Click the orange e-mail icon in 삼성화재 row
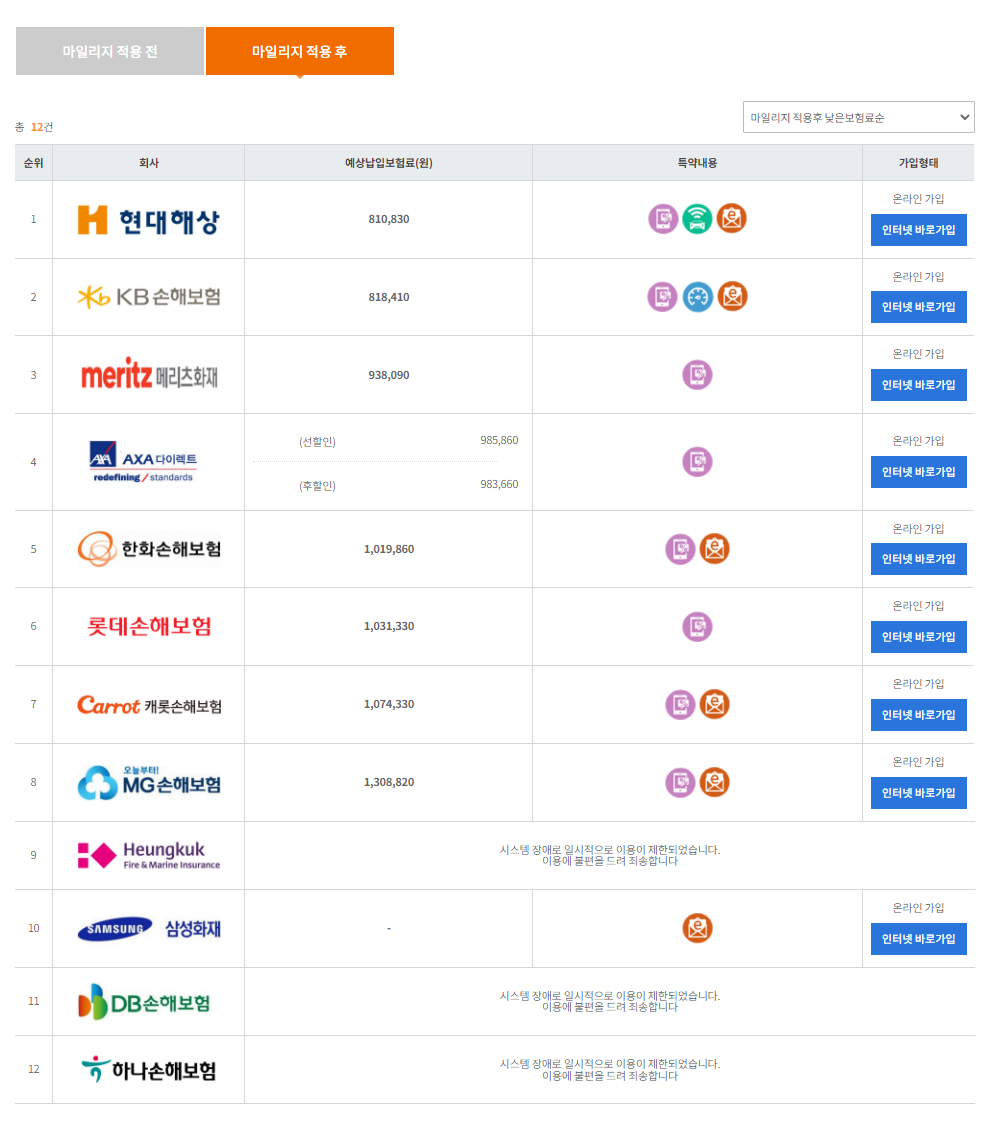Viewport: 1005px width, 1123px height. [697, 929]
